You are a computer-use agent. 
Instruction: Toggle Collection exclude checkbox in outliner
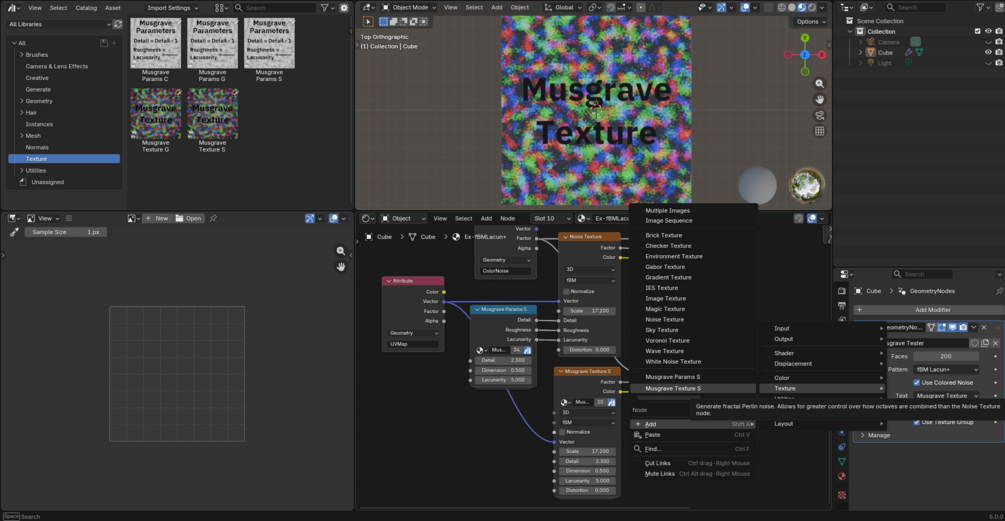tap(977, 31)
